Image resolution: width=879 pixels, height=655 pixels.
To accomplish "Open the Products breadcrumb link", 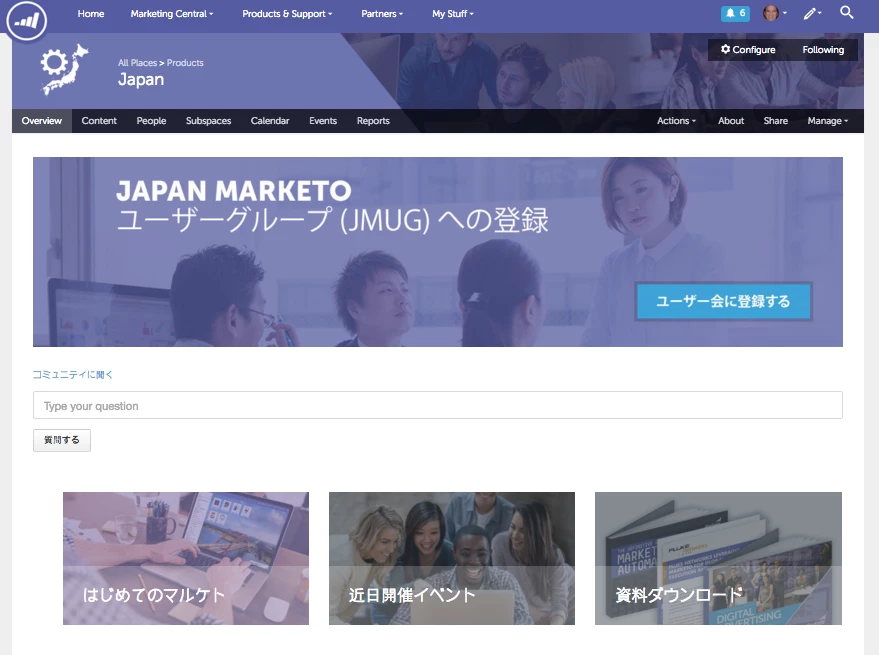I will [185, 63].
